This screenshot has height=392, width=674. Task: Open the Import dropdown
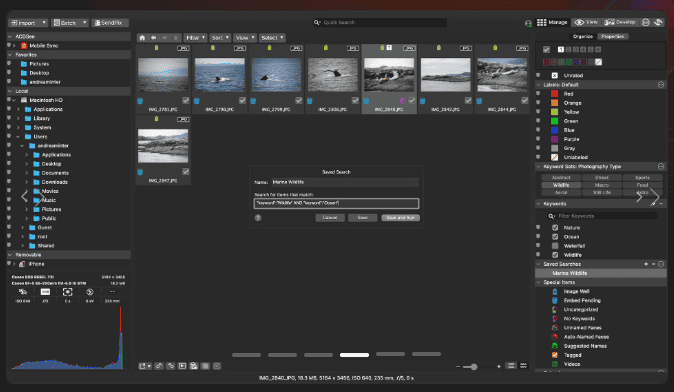(28, 23)
